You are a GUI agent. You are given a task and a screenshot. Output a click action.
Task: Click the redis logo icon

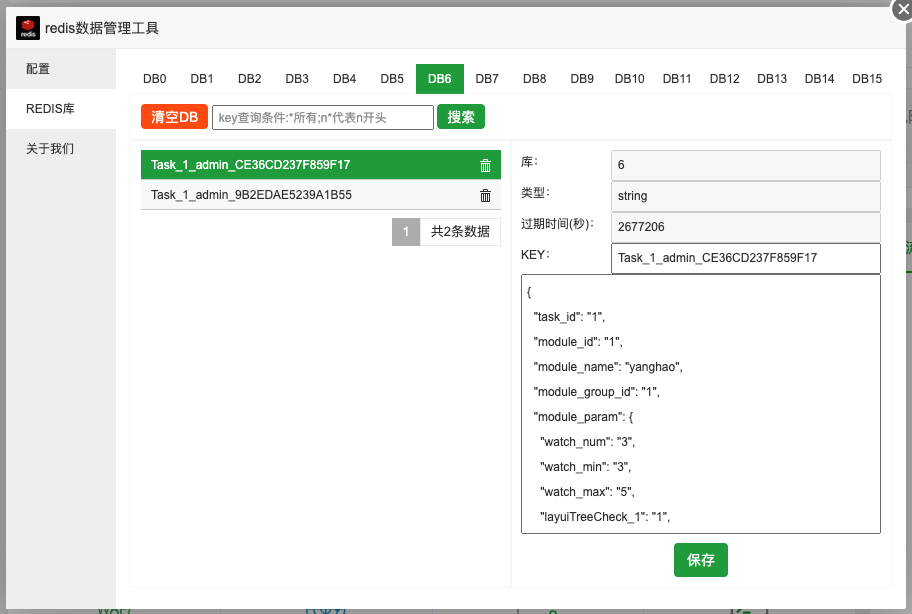tap(28, 28)
